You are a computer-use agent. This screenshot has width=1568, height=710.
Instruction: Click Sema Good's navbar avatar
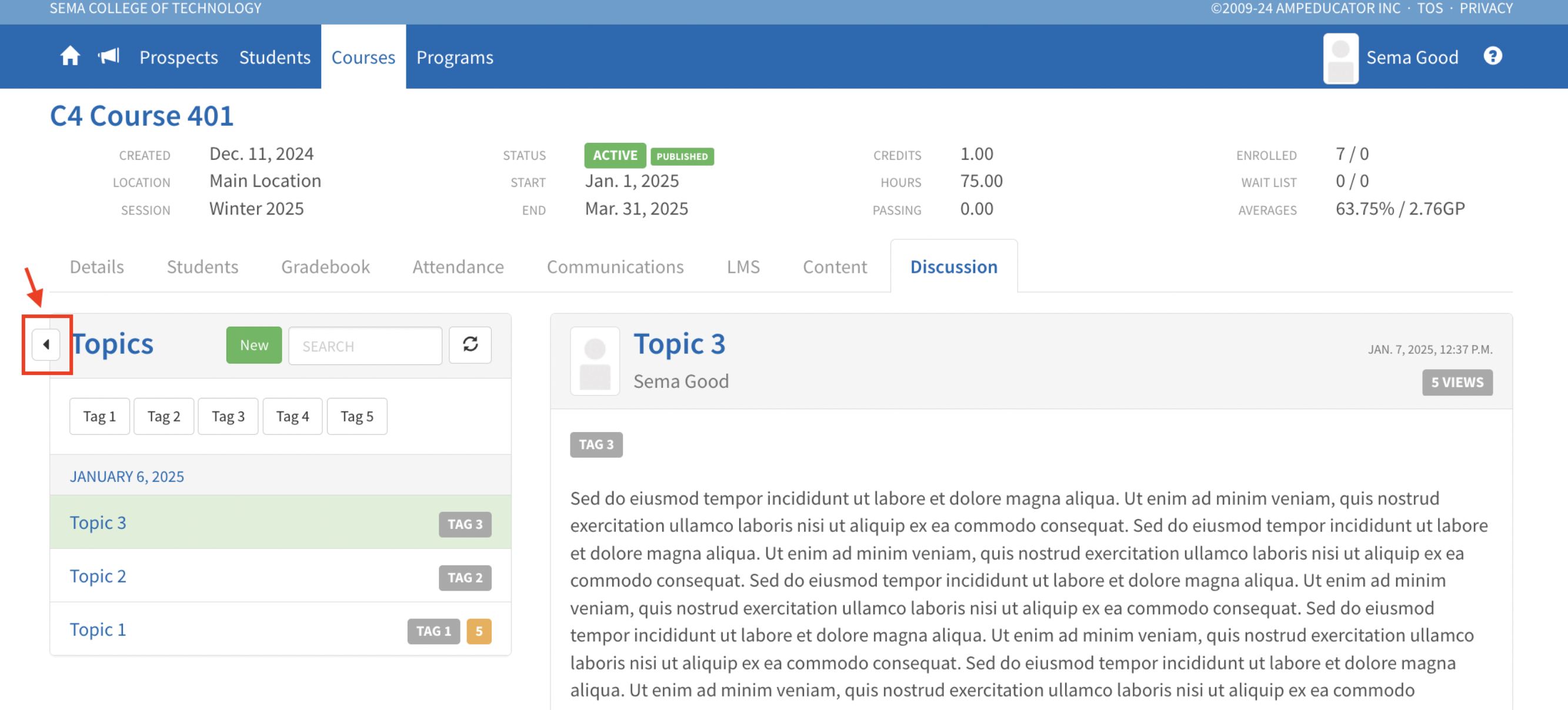[x=1340, y=58]
